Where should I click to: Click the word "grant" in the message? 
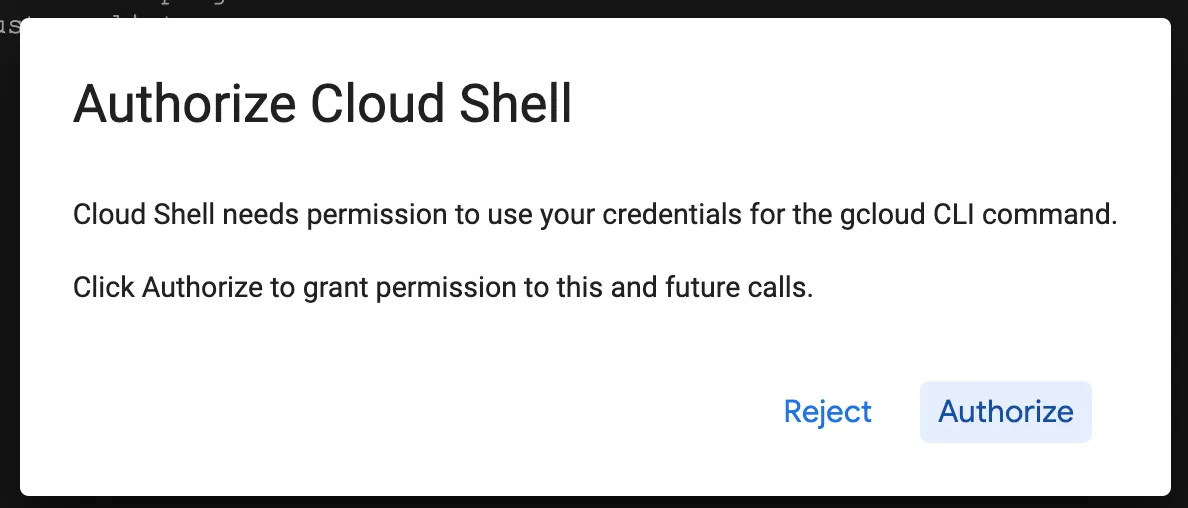tap(299, 289)
